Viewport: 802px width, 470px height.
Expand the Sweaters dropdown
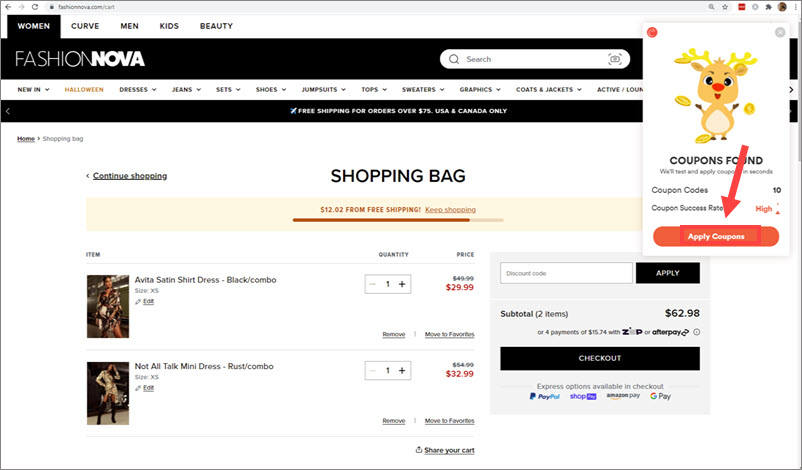(x=423, y=89)
